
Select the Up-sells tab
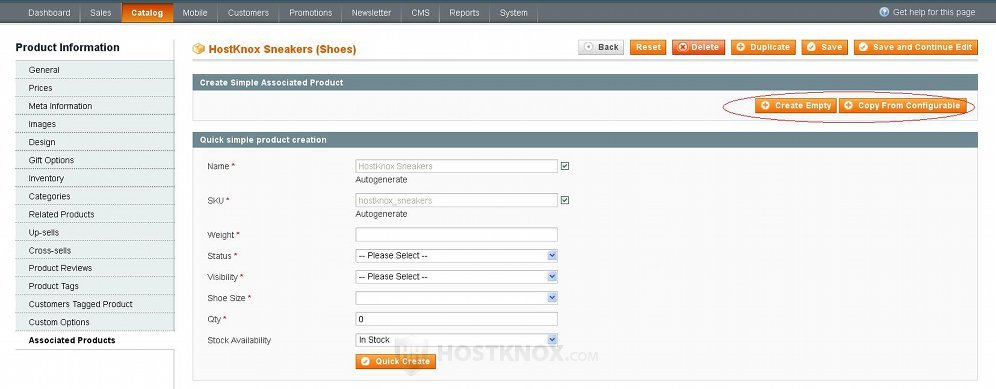coord(95,233)
